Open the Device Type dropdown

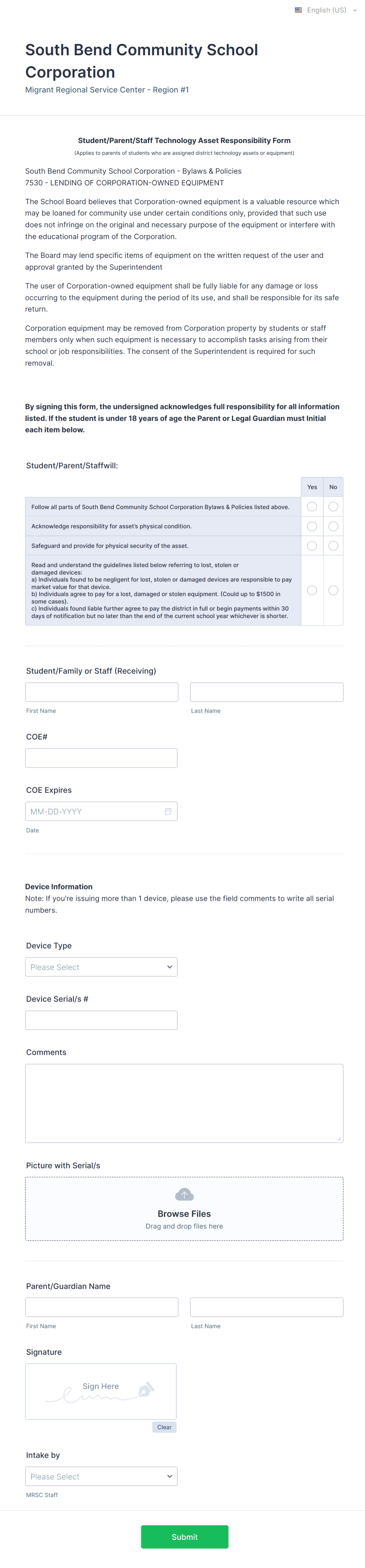pyautogui.click(x=101, y=967)
